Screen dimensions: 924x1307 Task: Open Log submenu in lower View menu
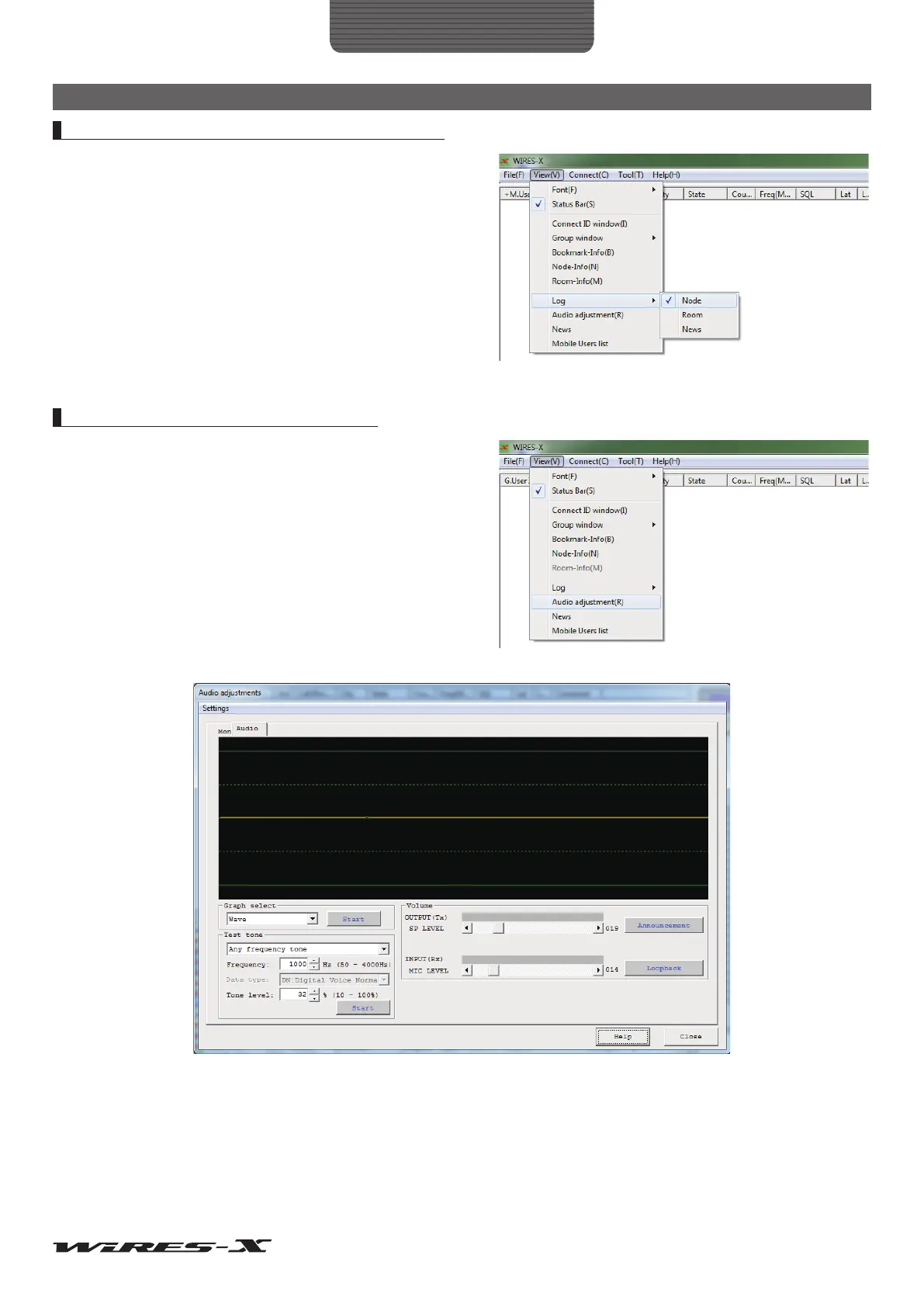point(596,588)
